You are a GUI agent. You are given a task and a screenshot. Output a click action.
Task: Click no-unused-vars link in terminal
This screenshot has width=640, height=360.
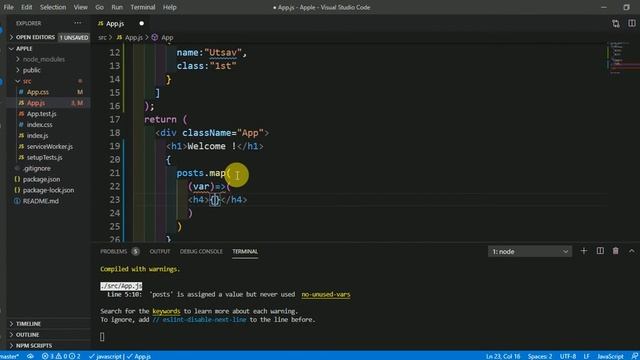pyautogui.click(x=326, y=294)
